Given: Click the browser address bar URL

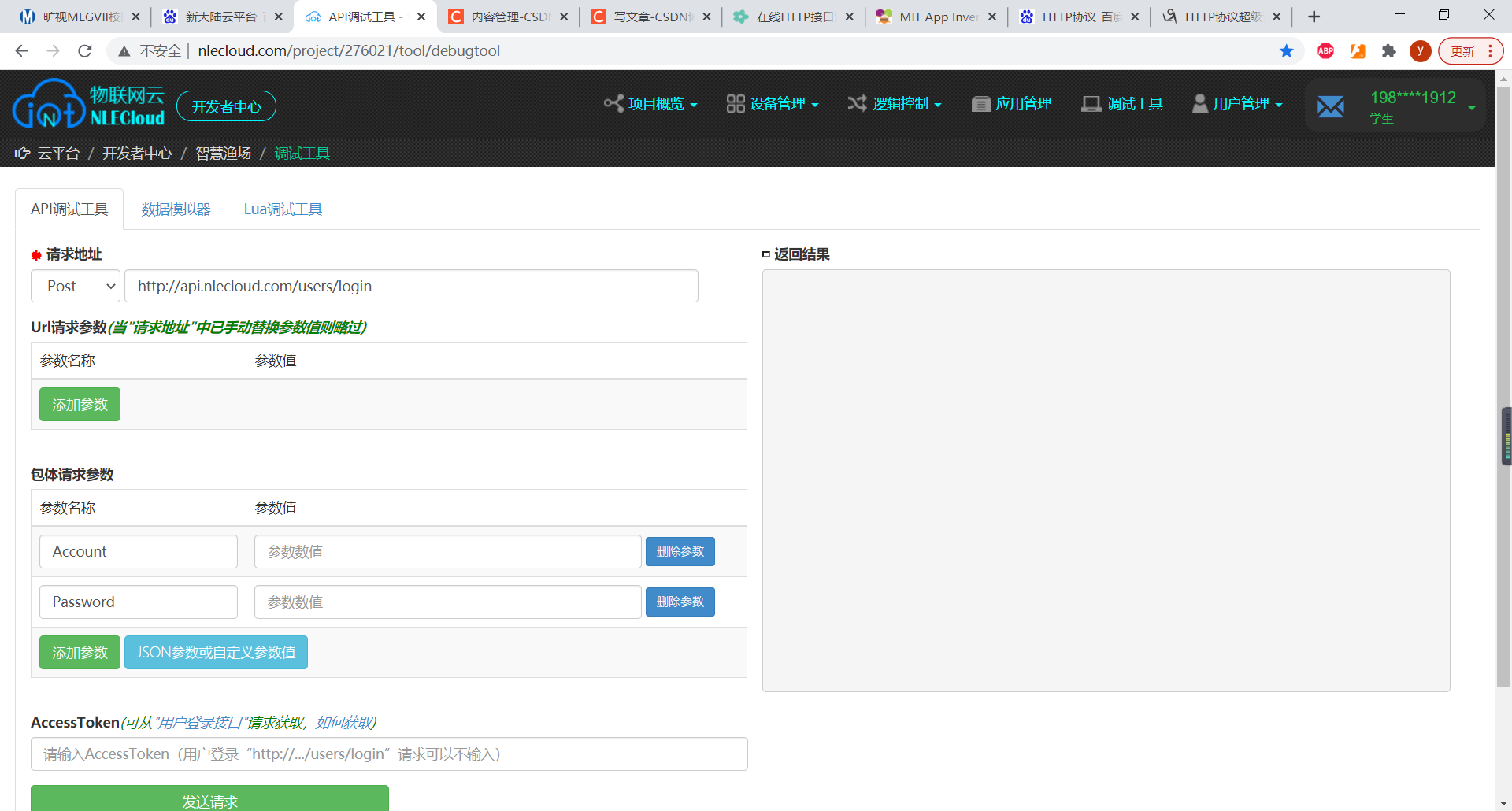Looking at the screenshot, I should [348, 51].
